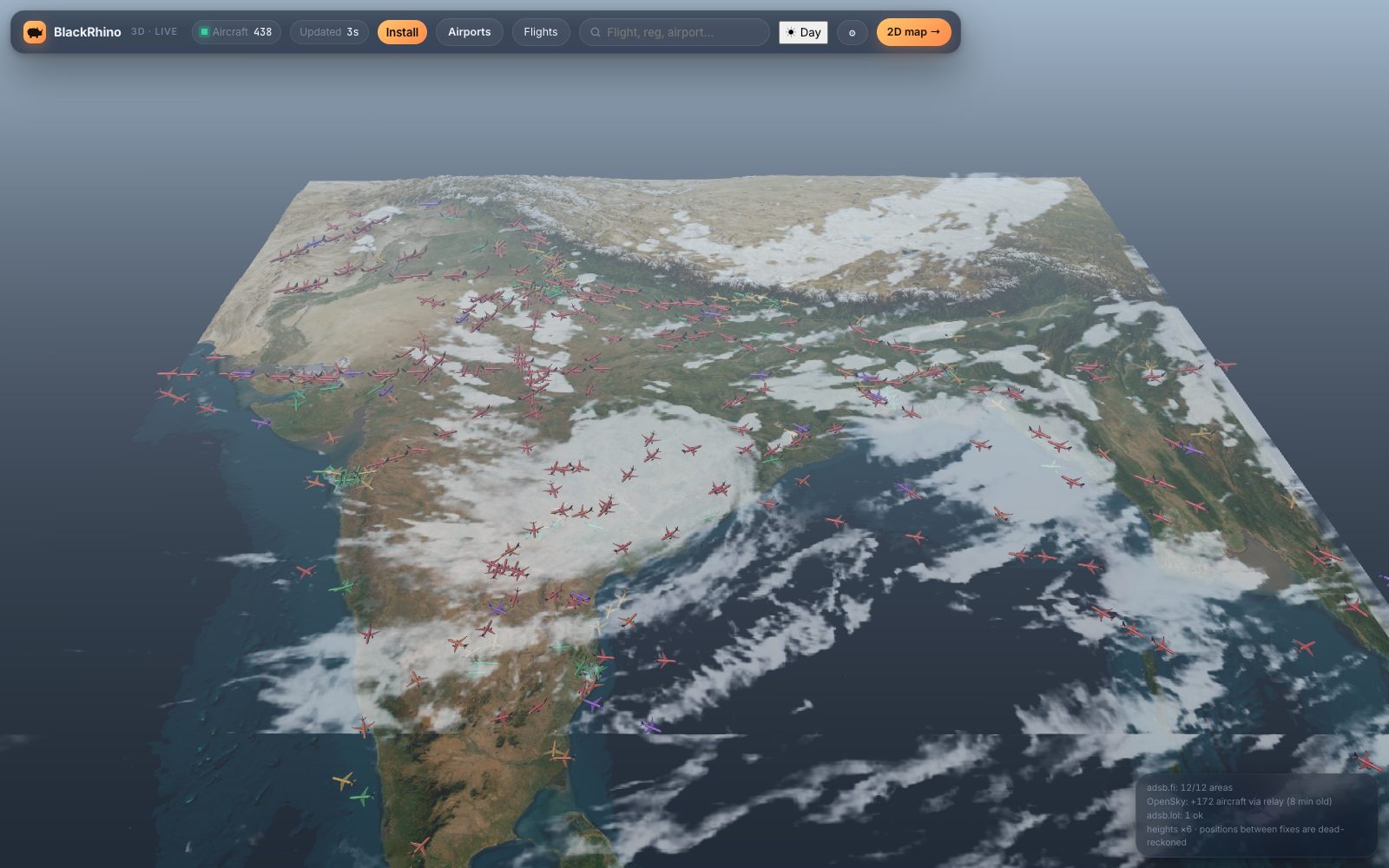Click the OpenSky +172 aircraft relay line
Viewport: 1389px width, 868px height.
click(x=1239, y=801)
